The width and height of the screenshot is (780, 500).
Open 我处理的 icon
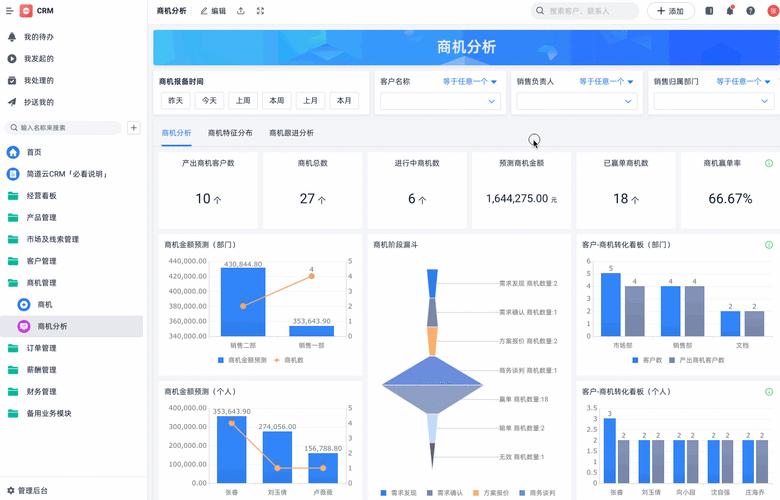12,81
